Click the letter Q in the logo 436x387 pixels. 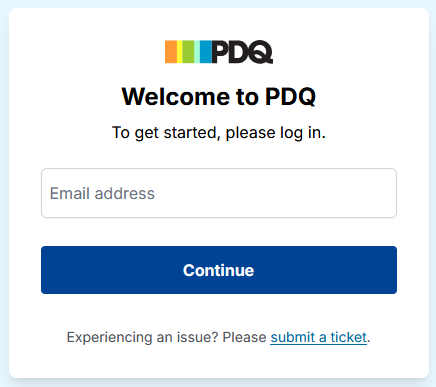261,52
